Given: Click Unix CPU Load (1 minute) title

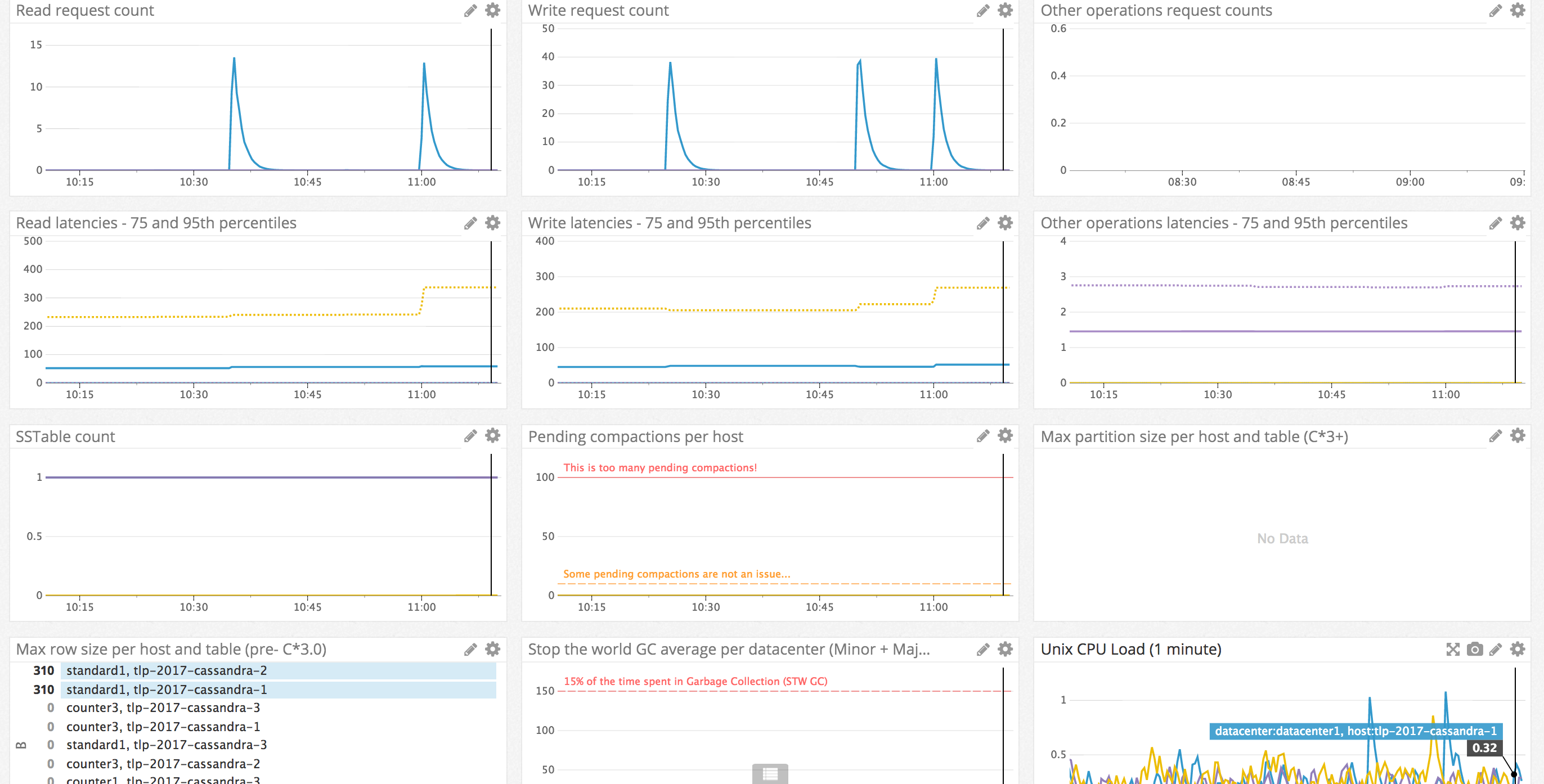Looking at the screenshot, I should click(x=1131, y=649).
